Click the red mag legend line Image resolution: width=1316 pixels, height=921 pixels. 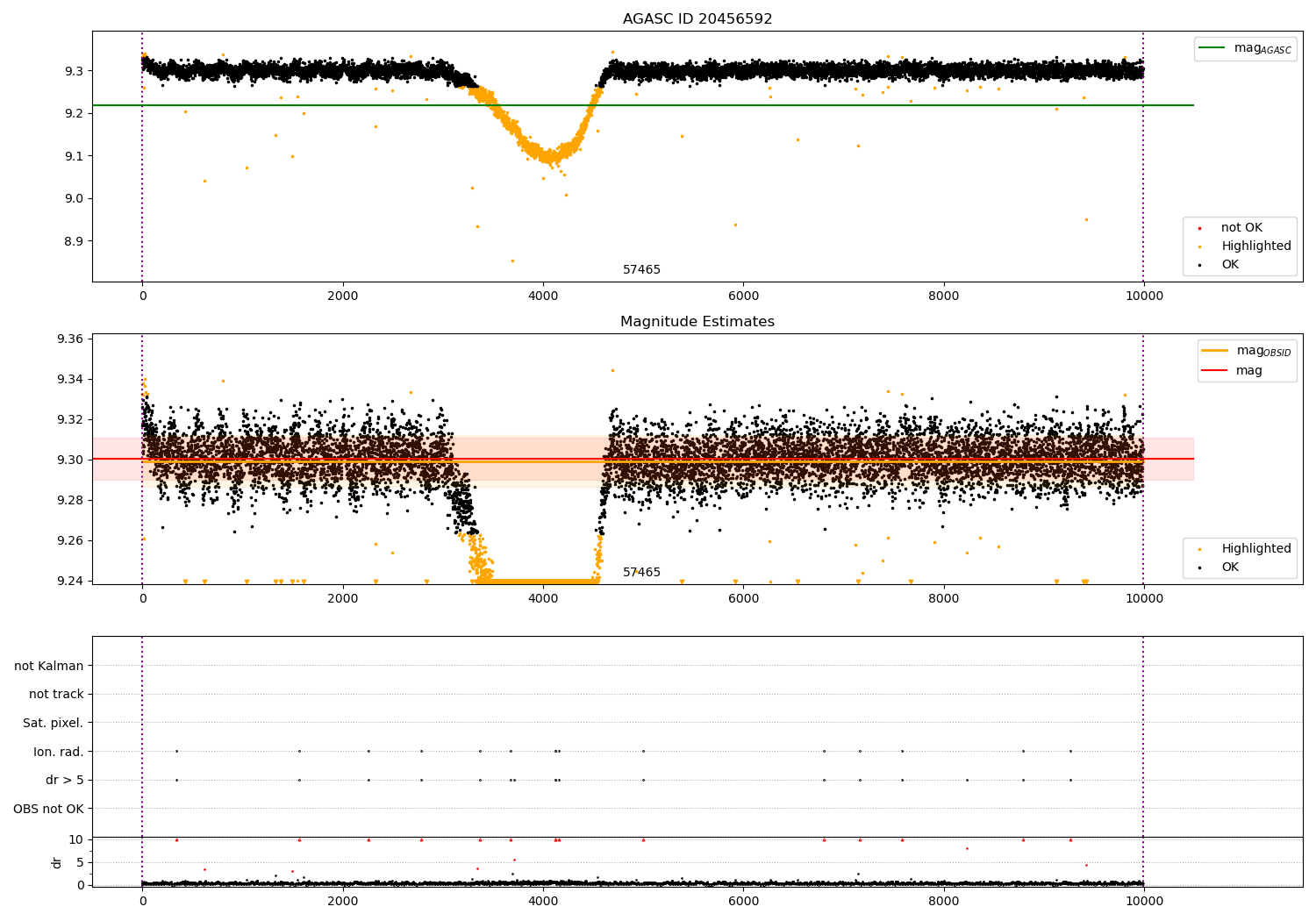point(1215,370)
